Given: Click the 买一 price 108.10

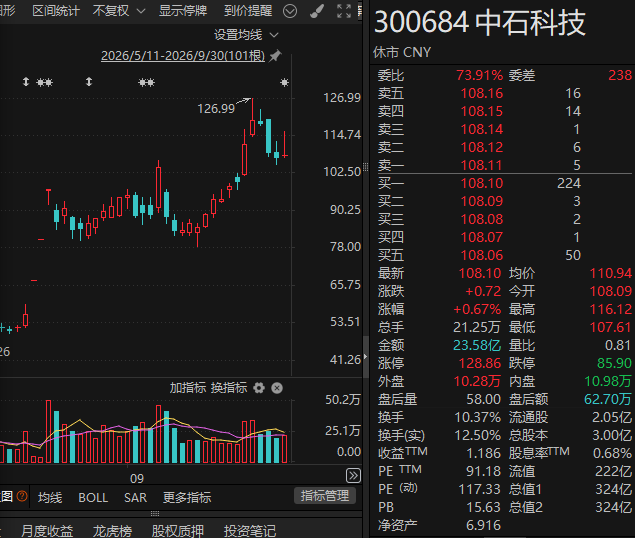Looking at the screenshot, I should [x=482, y=183].
